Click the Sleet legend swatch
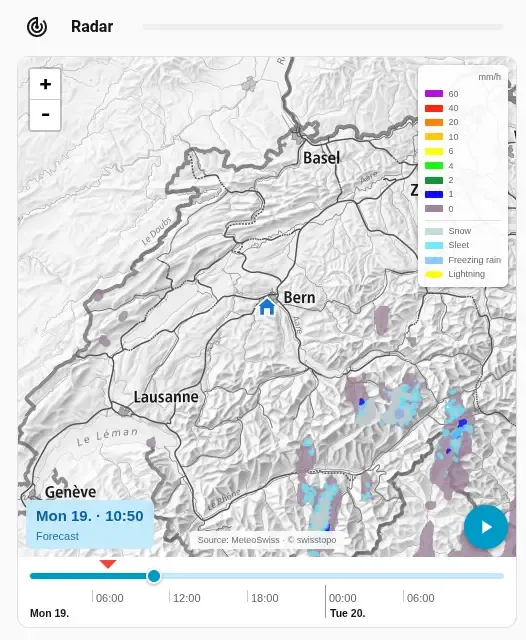This screenshot has height=640, width=526. pyautogui.click(x=434, y=245)
